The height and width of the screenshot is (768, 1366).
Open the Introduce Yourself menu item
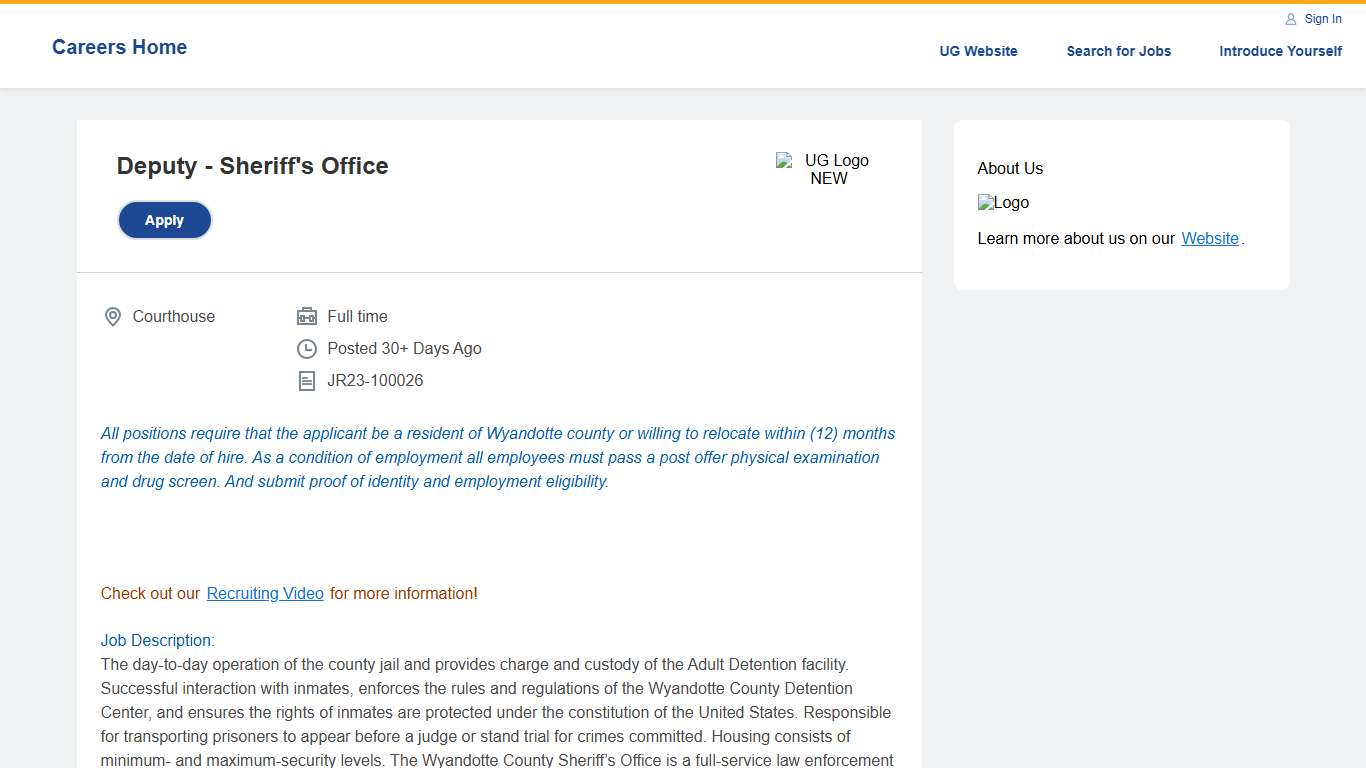coord(1280,51)
